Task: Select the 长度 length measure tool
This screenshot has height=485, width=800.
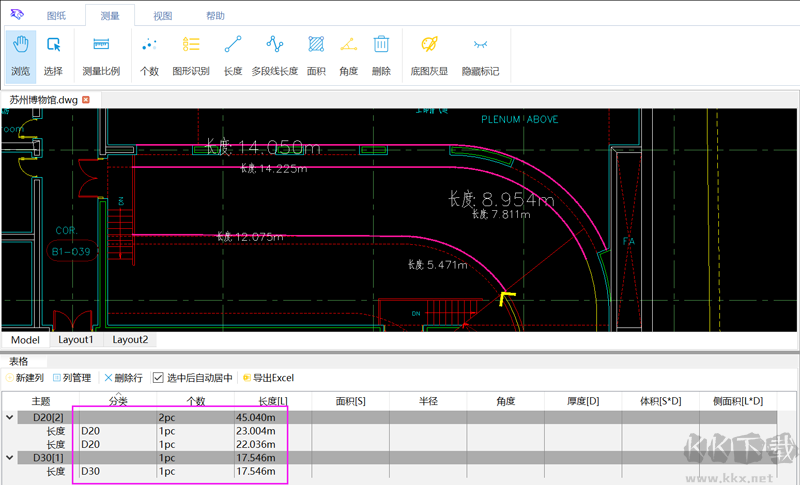Action: pos(233,55)
